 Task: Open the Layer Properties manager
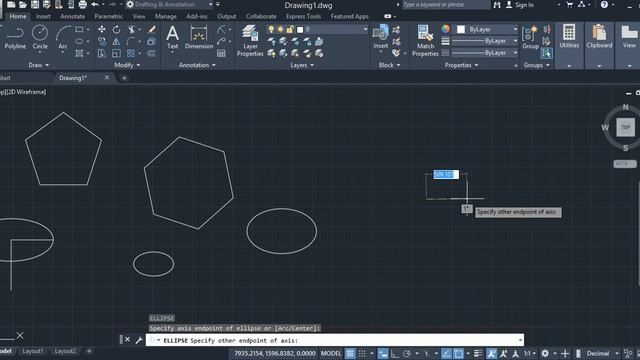250,40
